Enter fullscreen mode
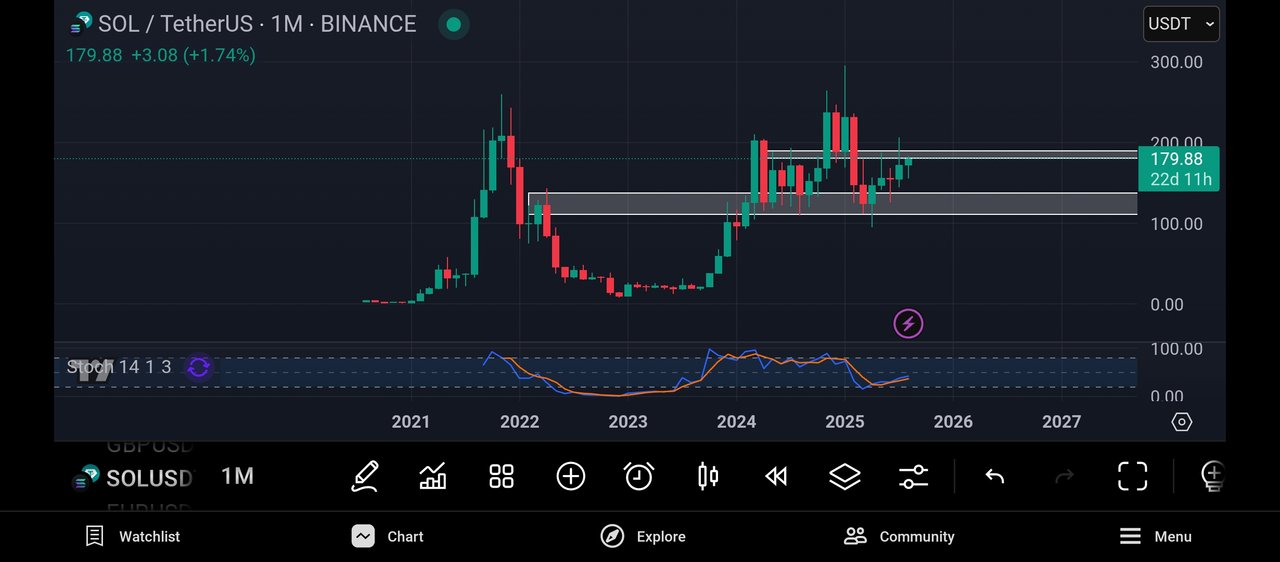This screenshot has width=1280, height=562. [x=1132, y=476]
